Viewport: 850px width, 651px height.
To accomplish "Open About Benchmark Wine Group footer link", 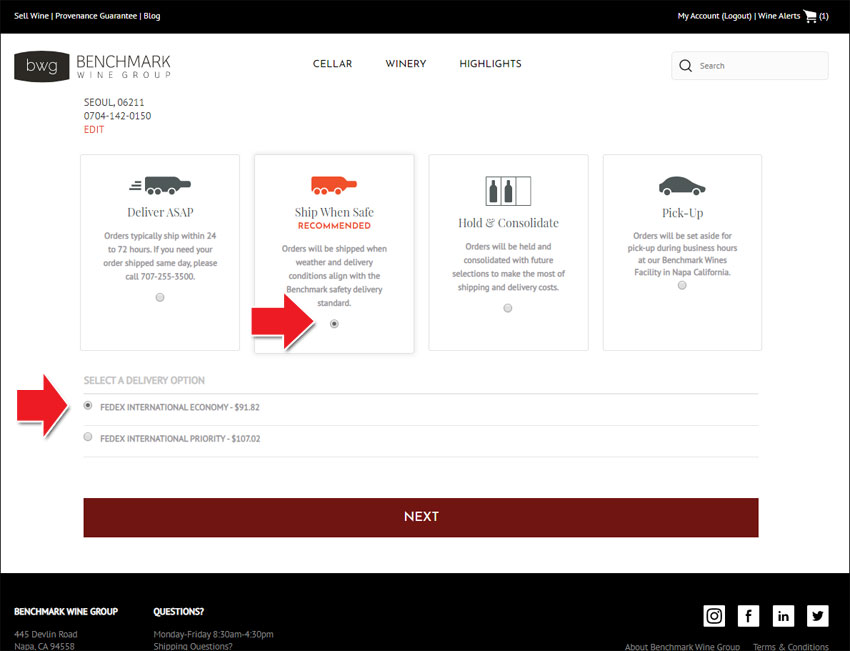I will click(682, 646).
